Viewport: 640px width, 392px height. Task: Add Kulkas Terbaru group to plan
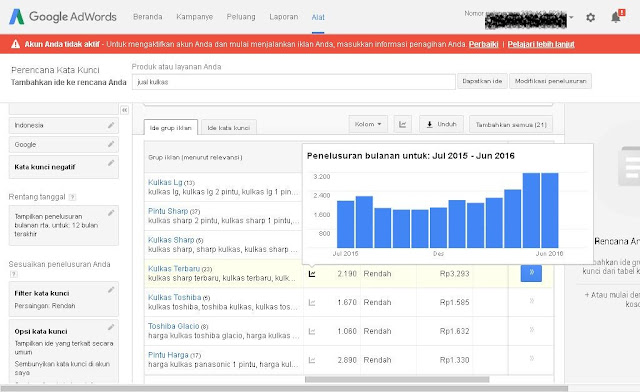[531, 273]
